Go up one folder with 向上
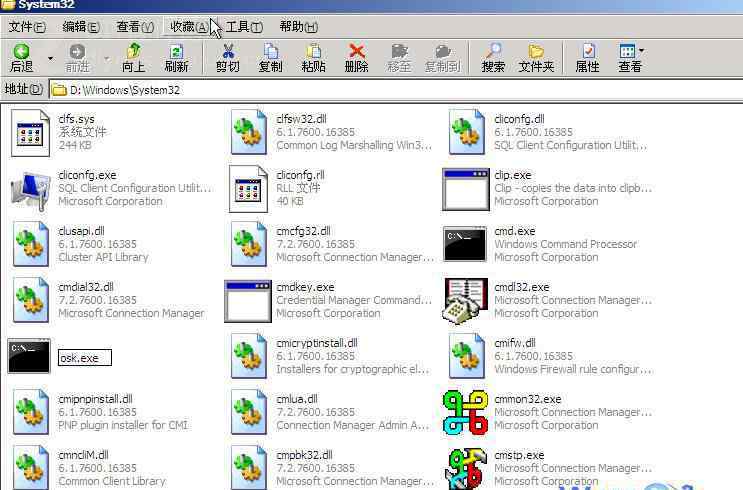This screenshot has height=490, width=743. point(133,58)
